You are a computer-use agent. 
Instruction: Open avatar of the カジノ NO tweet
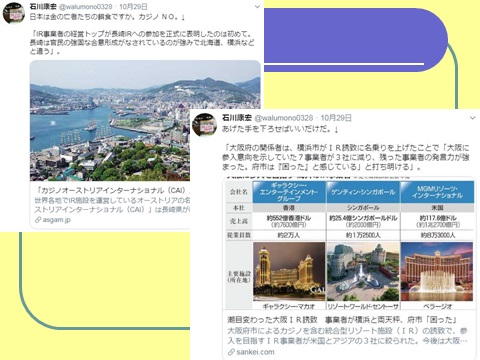pyautogui.click(x=14, y=13)
